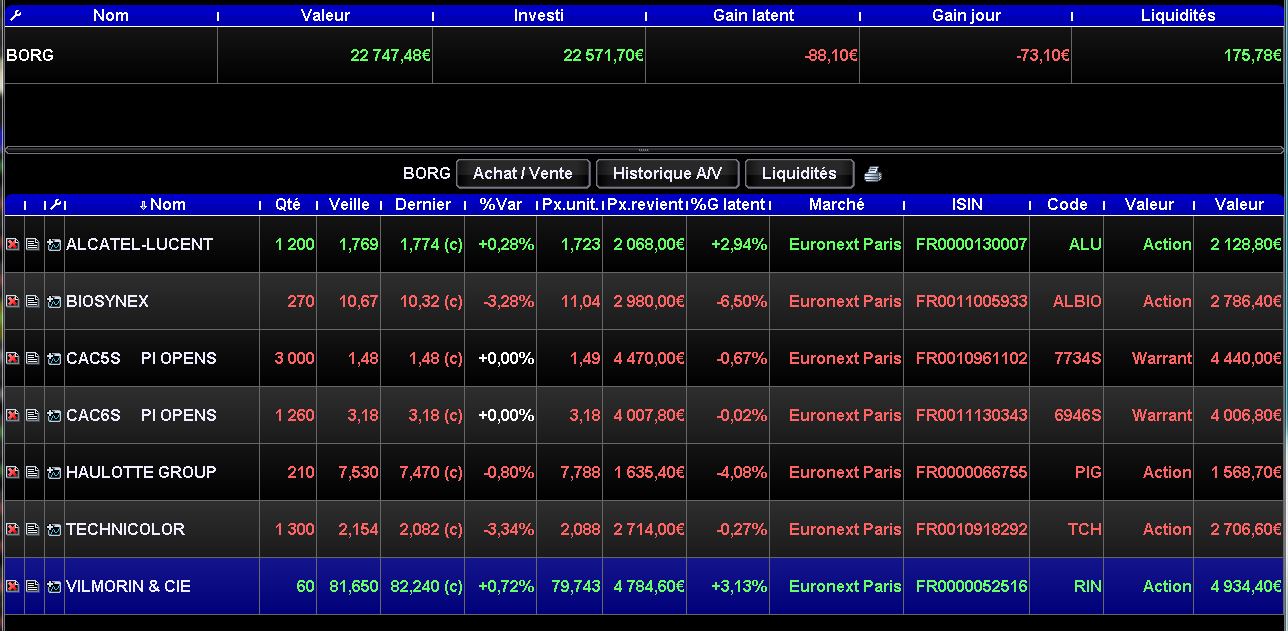Open the document icon for ALCATEL-LUCENT row
The width and height of the screenshot is (1288, 631).
click(33, 244)
